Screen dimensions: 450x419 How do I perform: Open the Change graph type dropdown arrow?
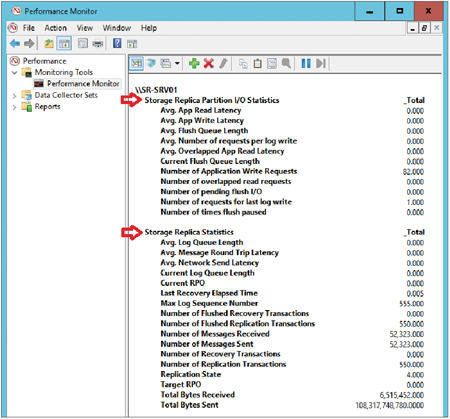[x=177, y=63]
